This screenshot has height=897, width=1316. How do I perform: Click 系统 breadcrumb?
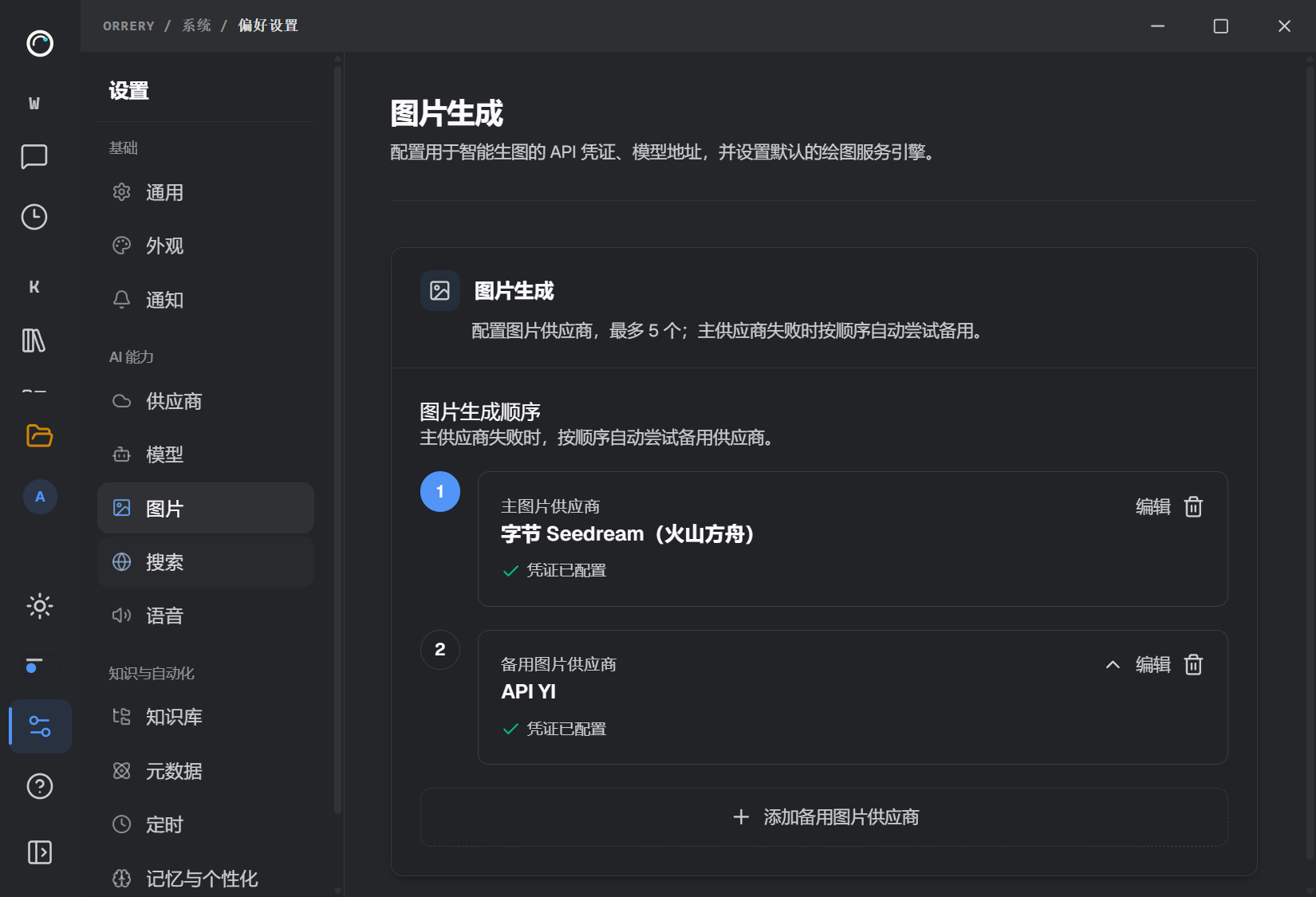(x=196, y=26)
